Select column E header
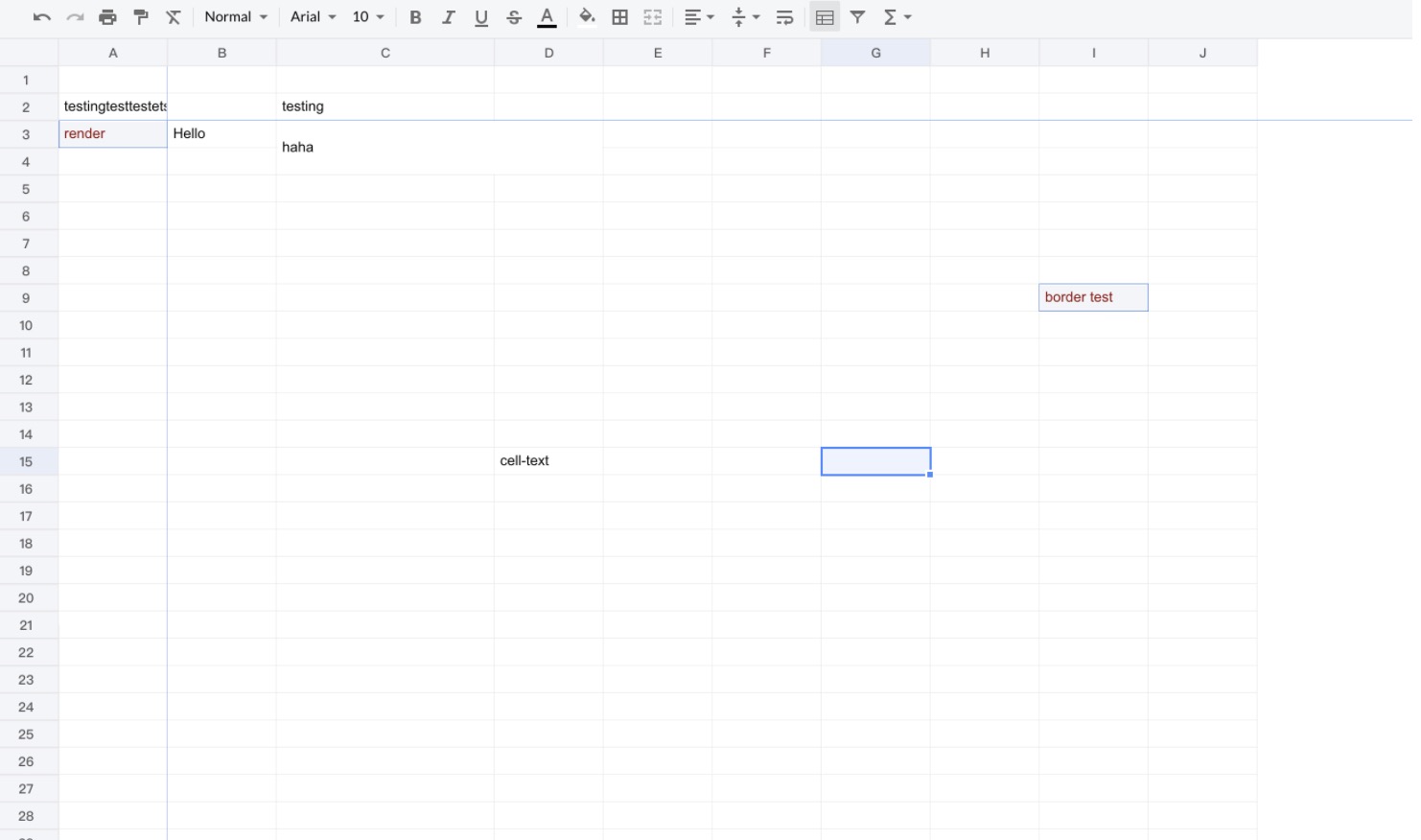The height and width of the screenshot is (840, 1421). click(x=658, y=53)
